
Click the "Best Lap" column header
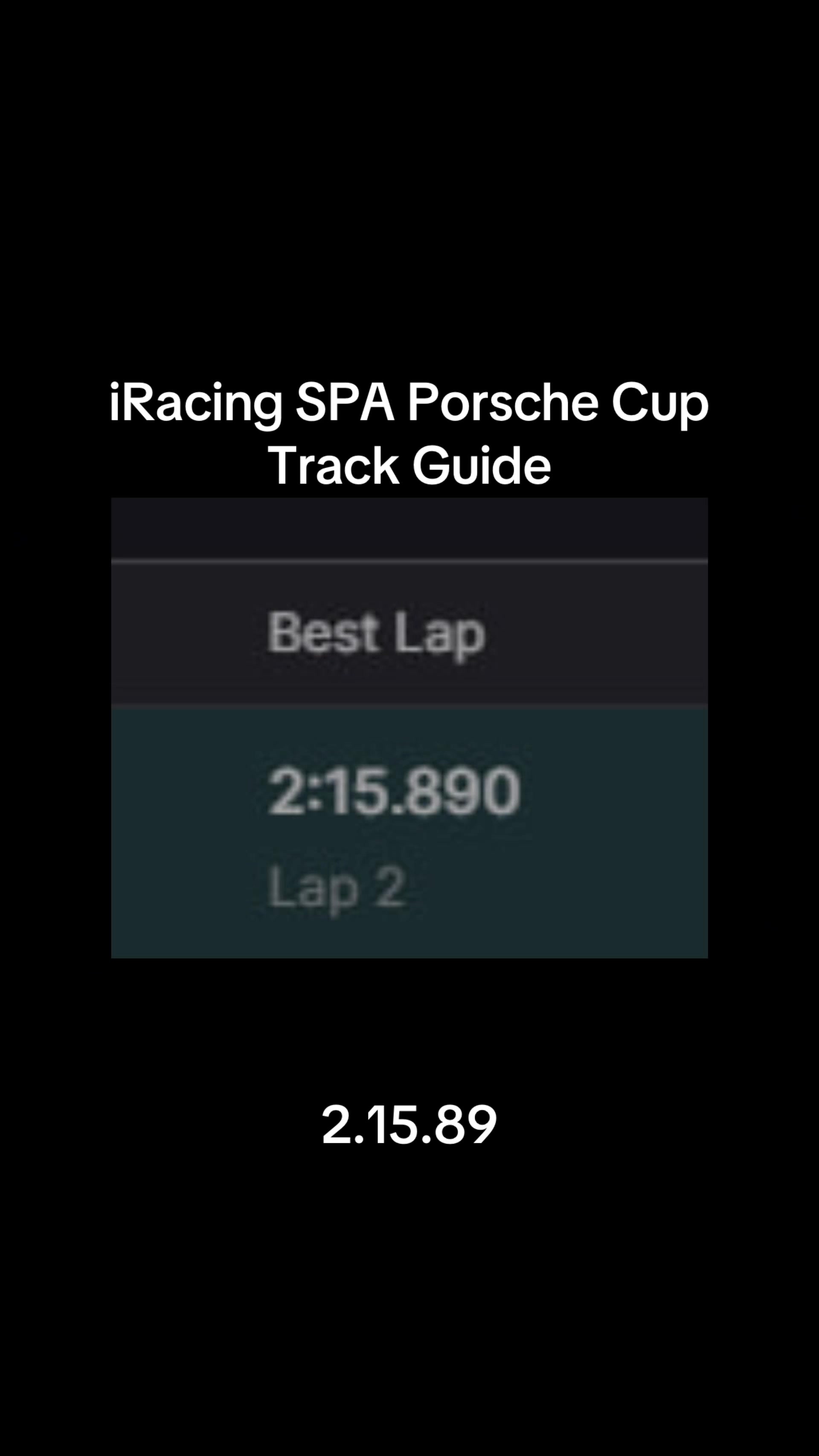click(x=376, y=635)
